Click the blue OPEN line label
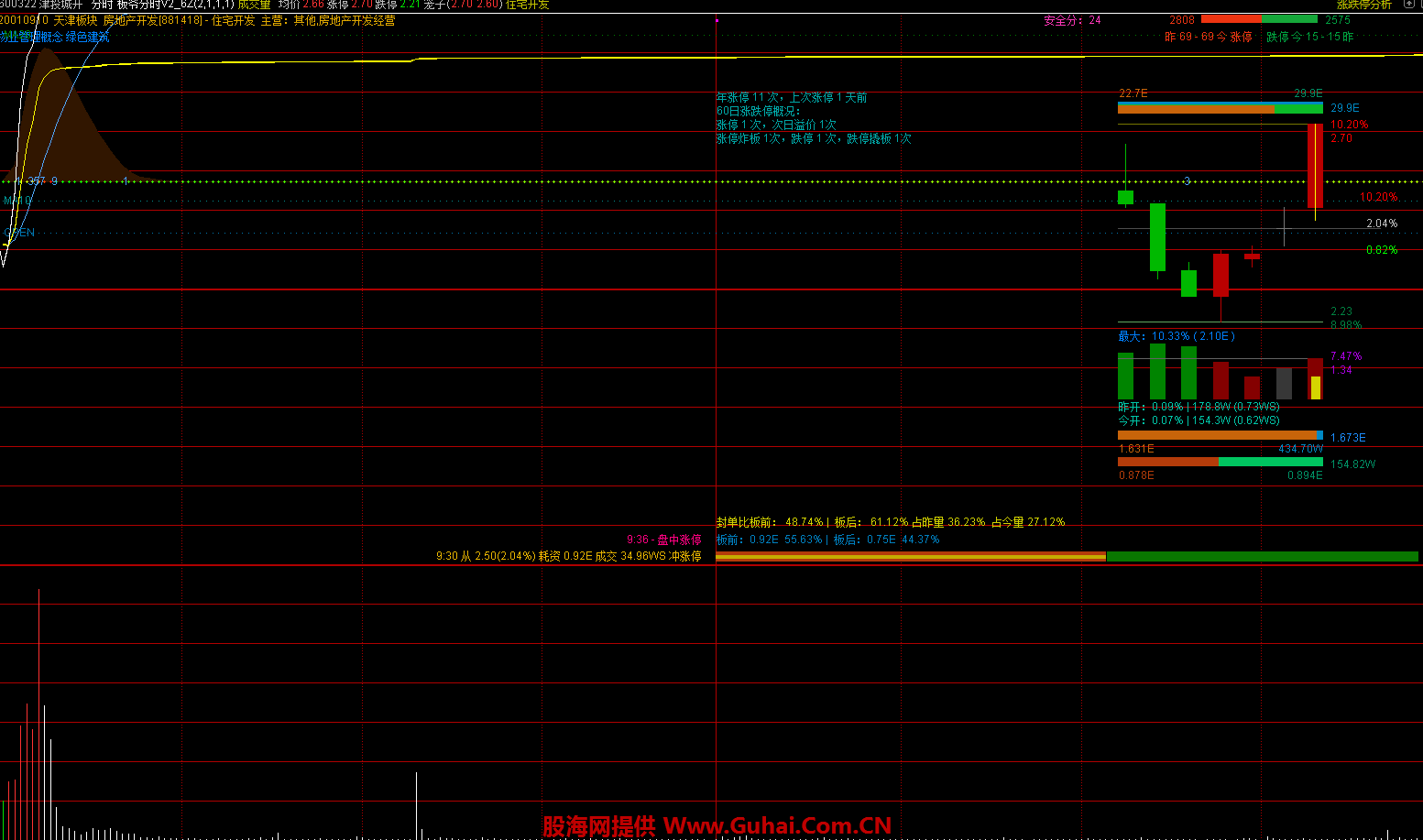 pos(20,233)
